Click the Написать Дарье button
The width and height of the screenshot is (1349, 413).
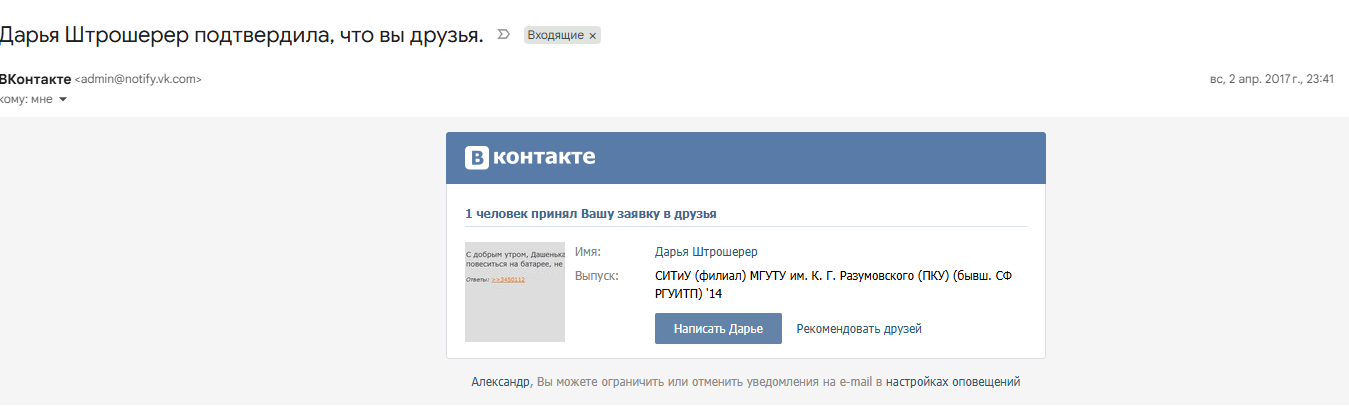pyautogui.click(x=718, y=328)
